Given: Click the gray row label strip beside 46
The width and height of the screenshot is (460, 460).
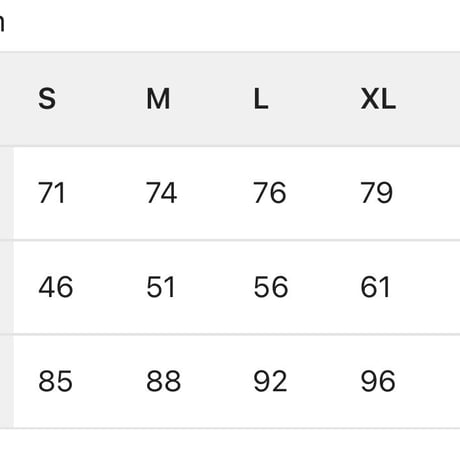Looking at the screenshot, I should pyautogui.click(x=6, y=287).
